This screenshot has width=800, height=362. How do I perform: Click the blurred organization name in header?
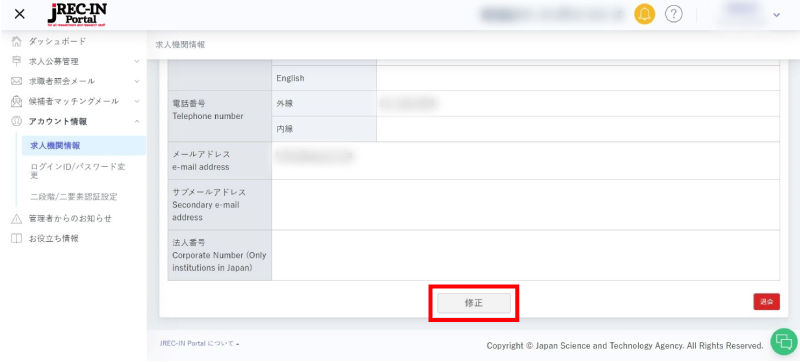pos(551,15)
